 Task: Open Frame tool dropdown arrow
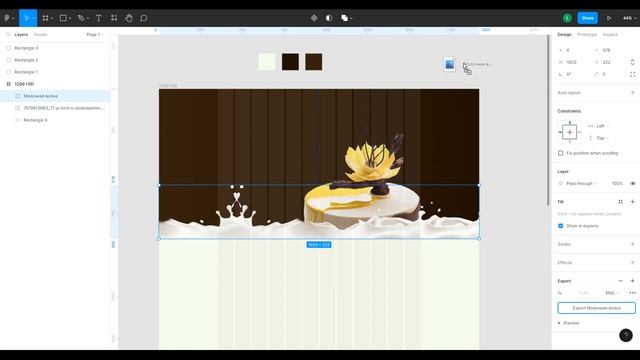(52, 18)
